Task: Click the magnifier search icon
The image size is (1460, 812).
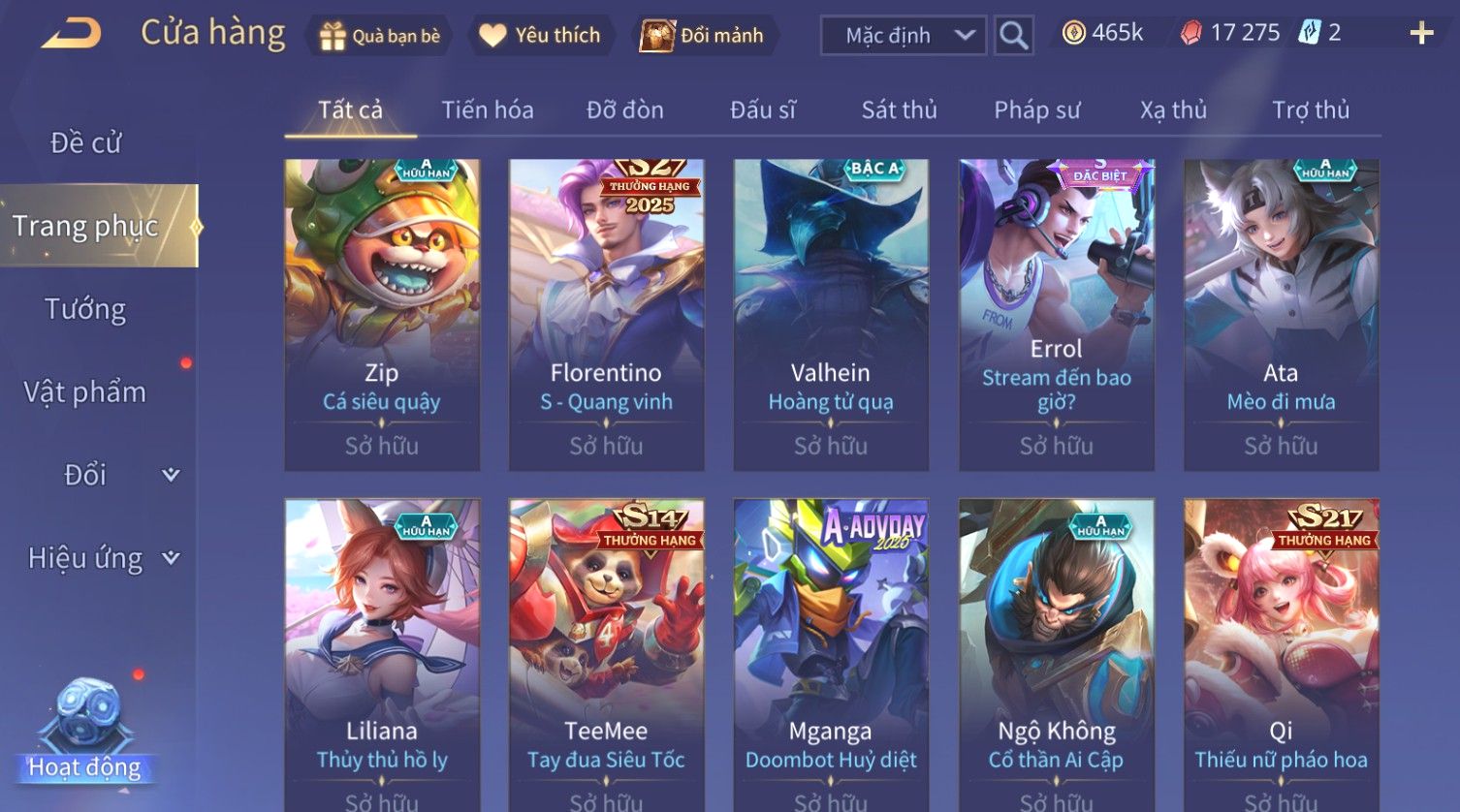Action: pos(1014,36)
